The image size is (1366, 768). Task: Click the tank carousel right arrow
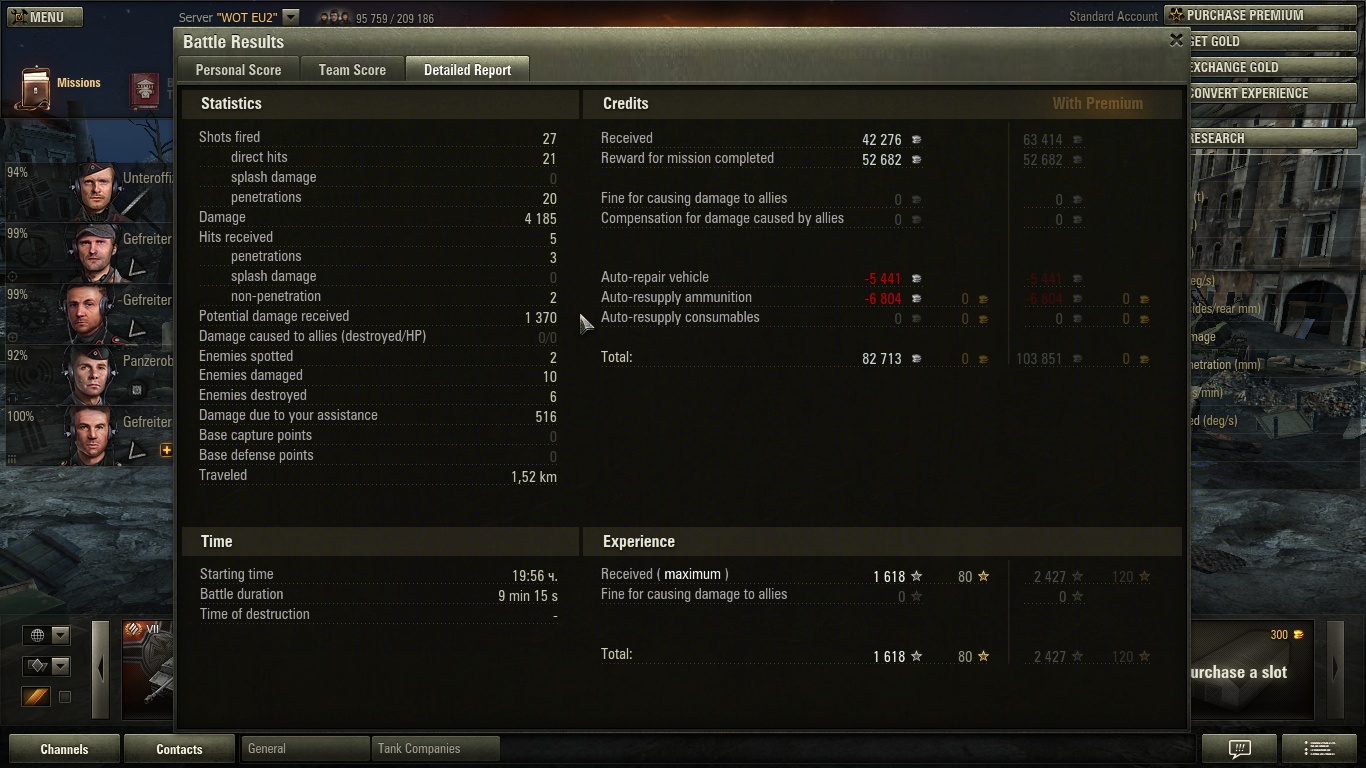(1335, 669)
